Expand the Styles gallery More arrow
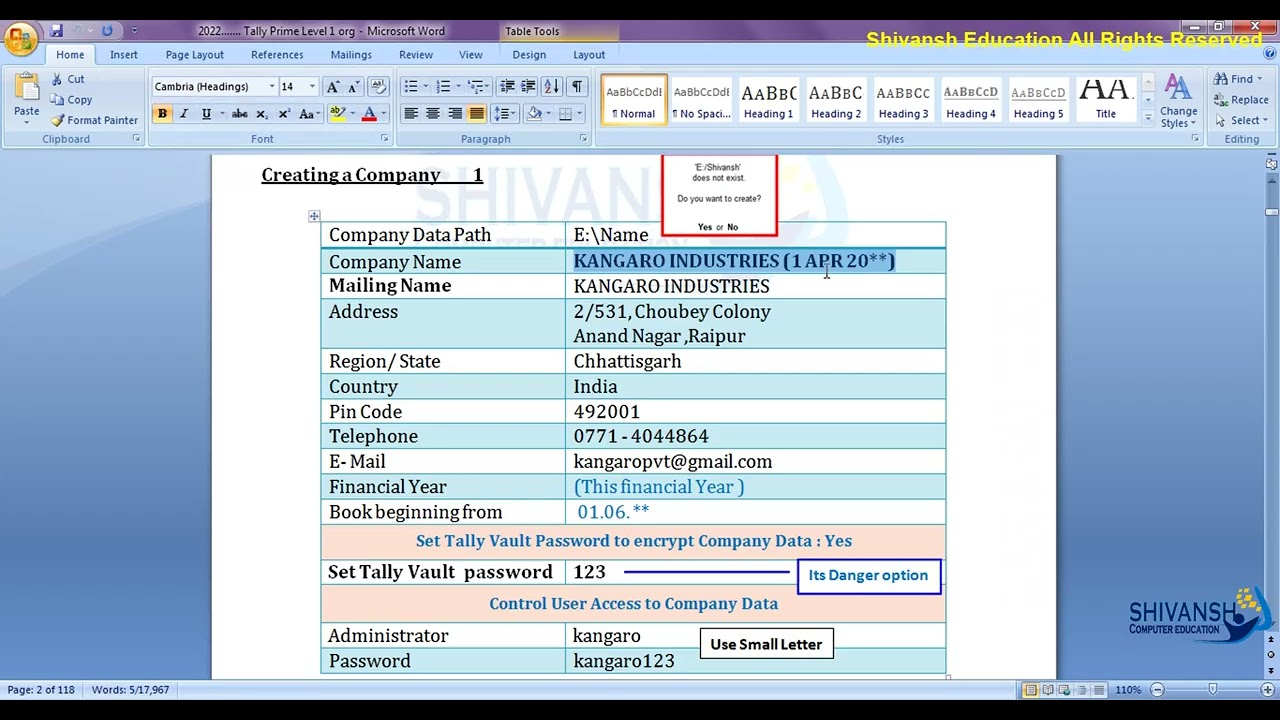This screenshot has height=720, width=1280. (x=1147, y=117)
